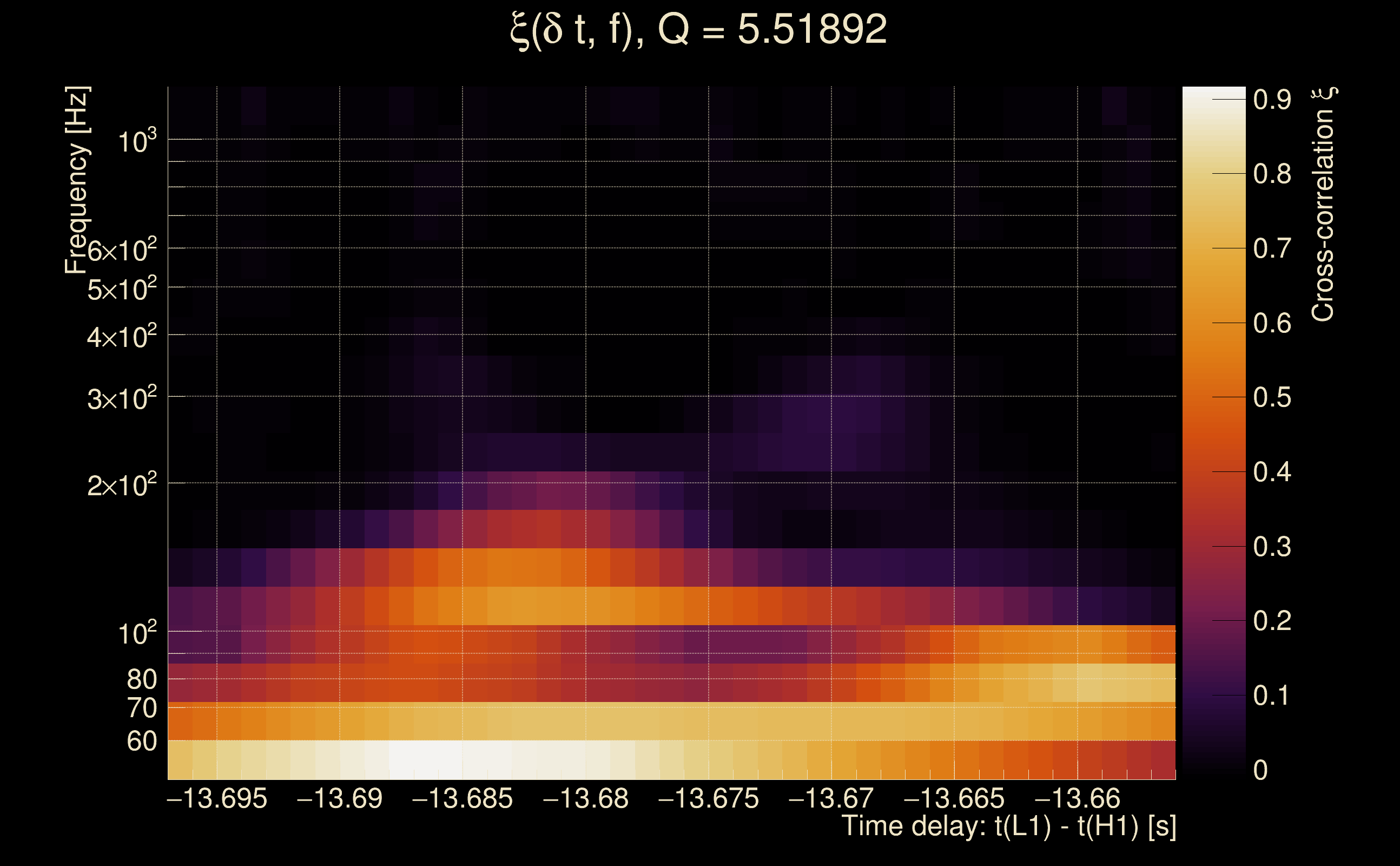The height and width of the screenshot is (866, 1400).
Task: Click the plot title showing Q = 5.51892
Action: pos(698,30)
